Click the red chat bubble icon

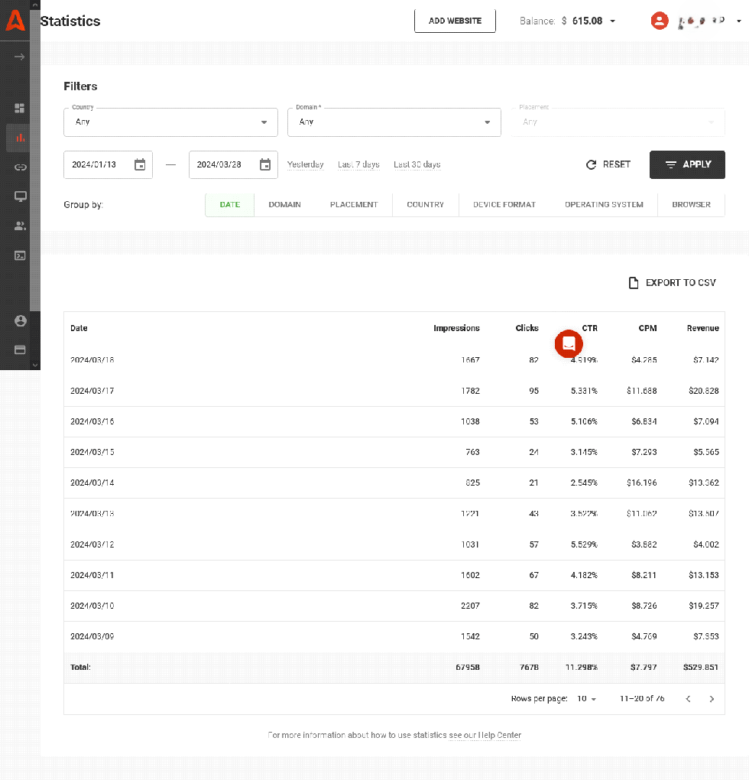tap(568, 343)
